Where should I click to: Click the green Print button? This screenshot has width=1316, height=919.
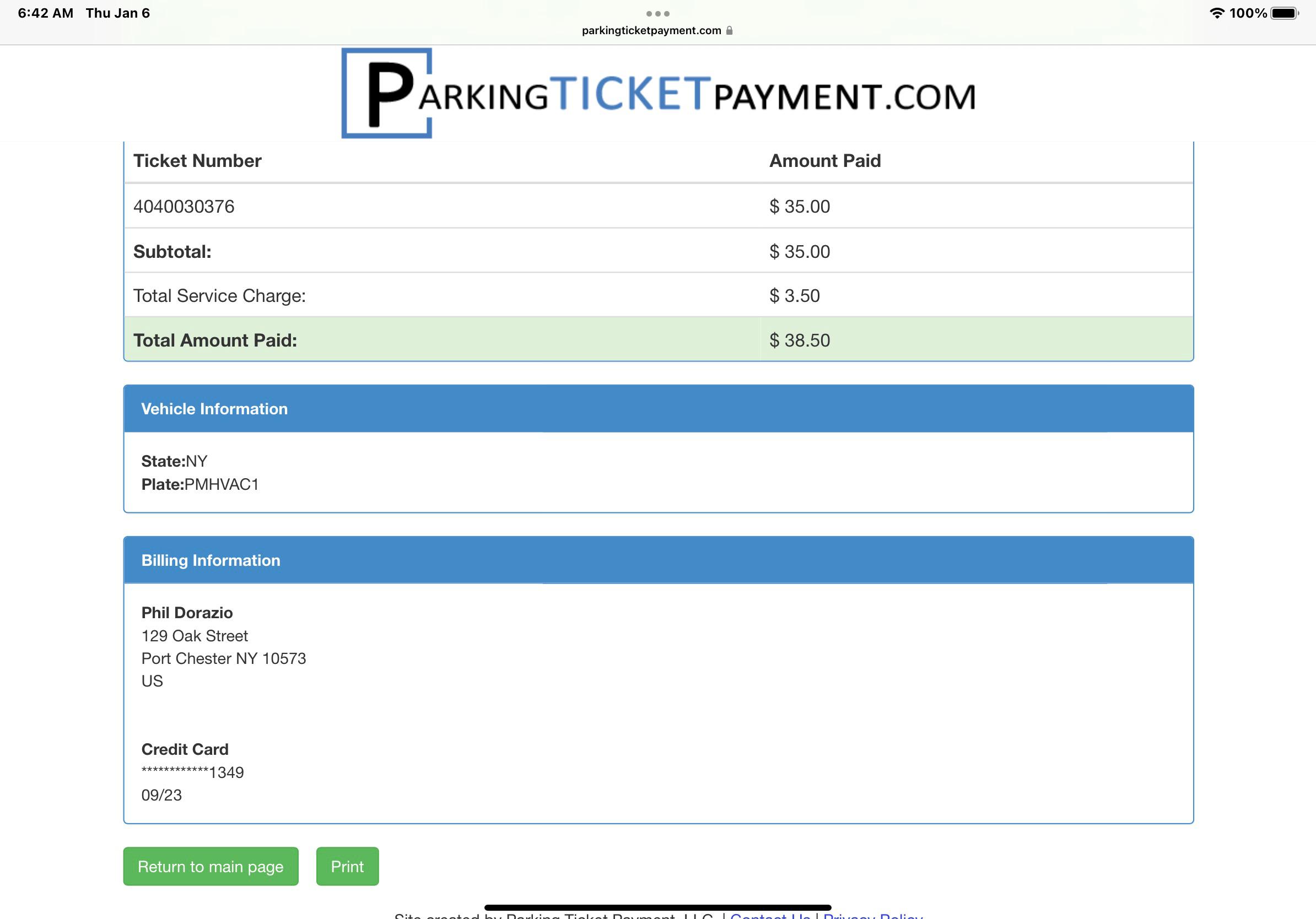point(347,866)
